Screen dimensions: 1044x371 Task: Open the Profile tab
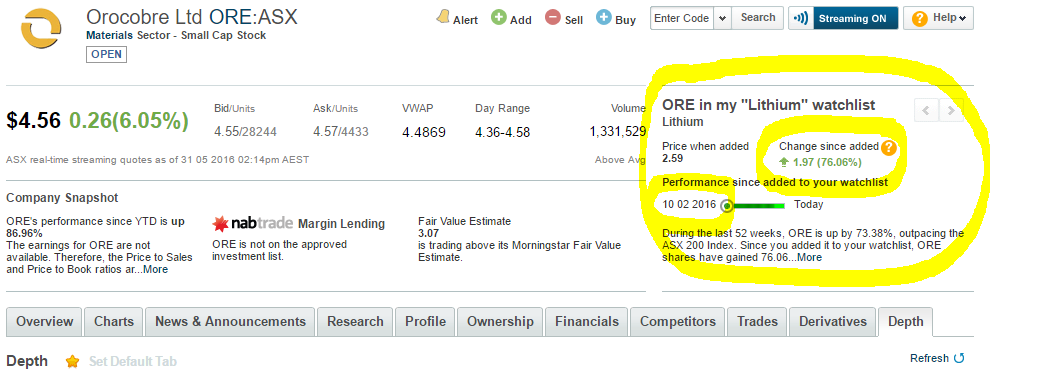[425, 322]
